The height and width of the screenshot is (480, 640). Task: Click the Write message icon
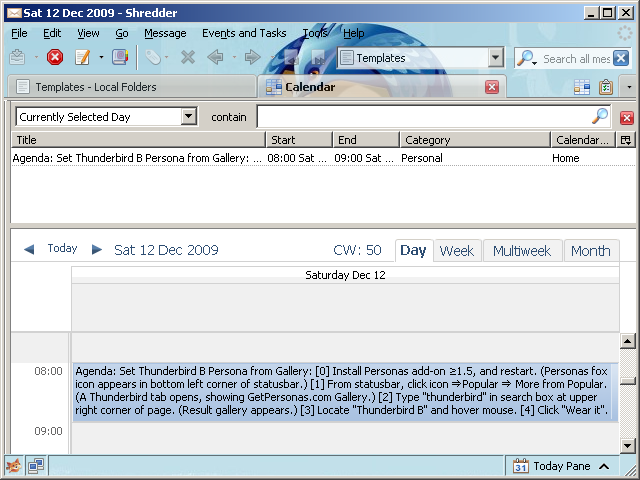[82, 57]
